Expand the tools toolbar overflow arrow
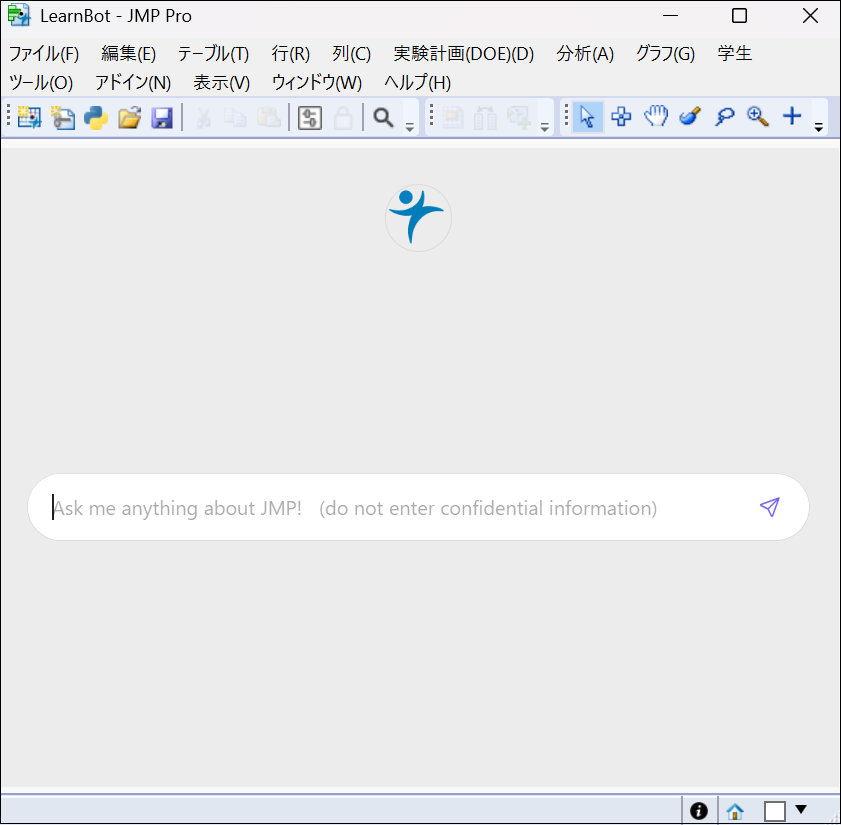This screenshot has height=825, width=841. [x=818, y=127]
